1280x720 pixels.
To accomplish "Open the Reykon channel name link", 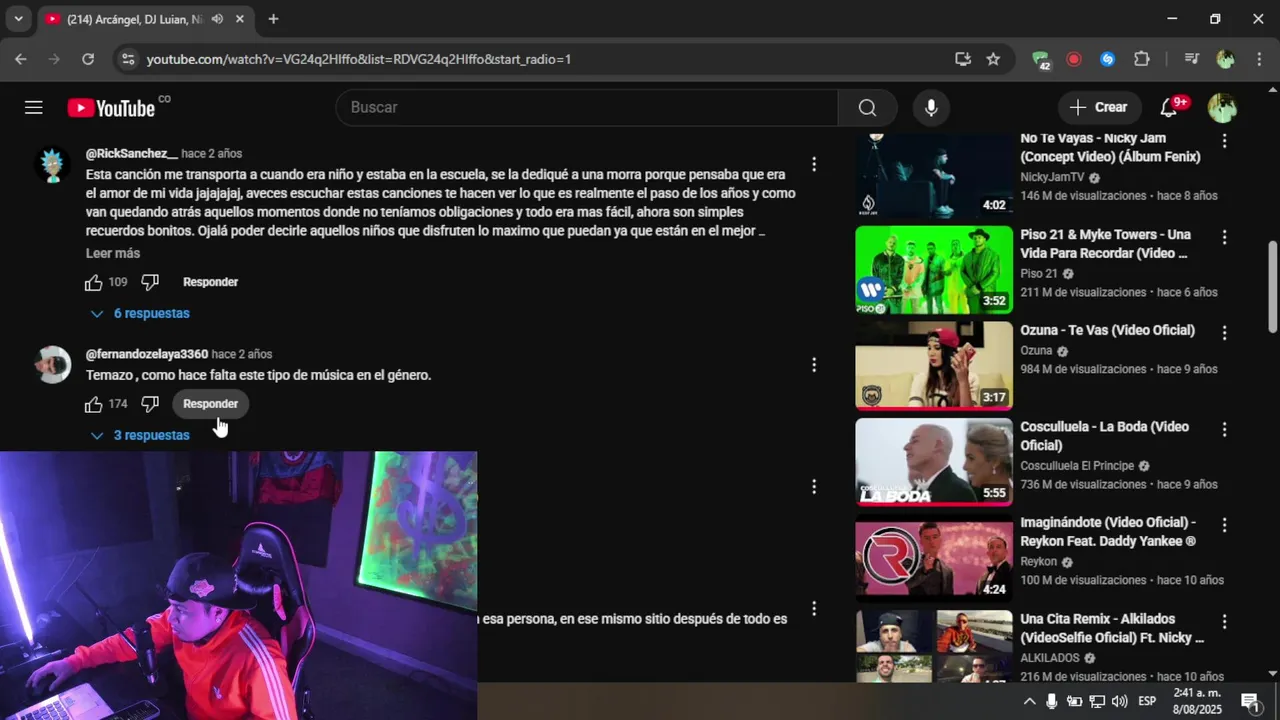I will 1039,561.
